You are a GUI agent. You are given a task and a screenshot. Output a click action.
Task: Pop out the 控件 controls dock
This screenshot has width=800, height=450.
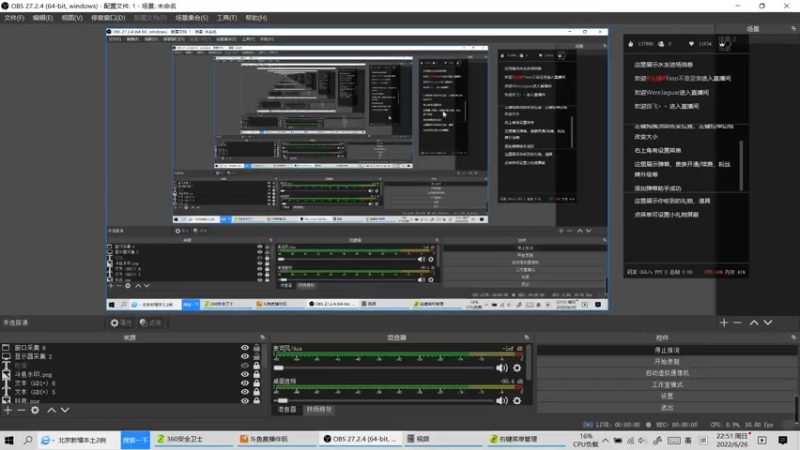click(x=793, y=337)
